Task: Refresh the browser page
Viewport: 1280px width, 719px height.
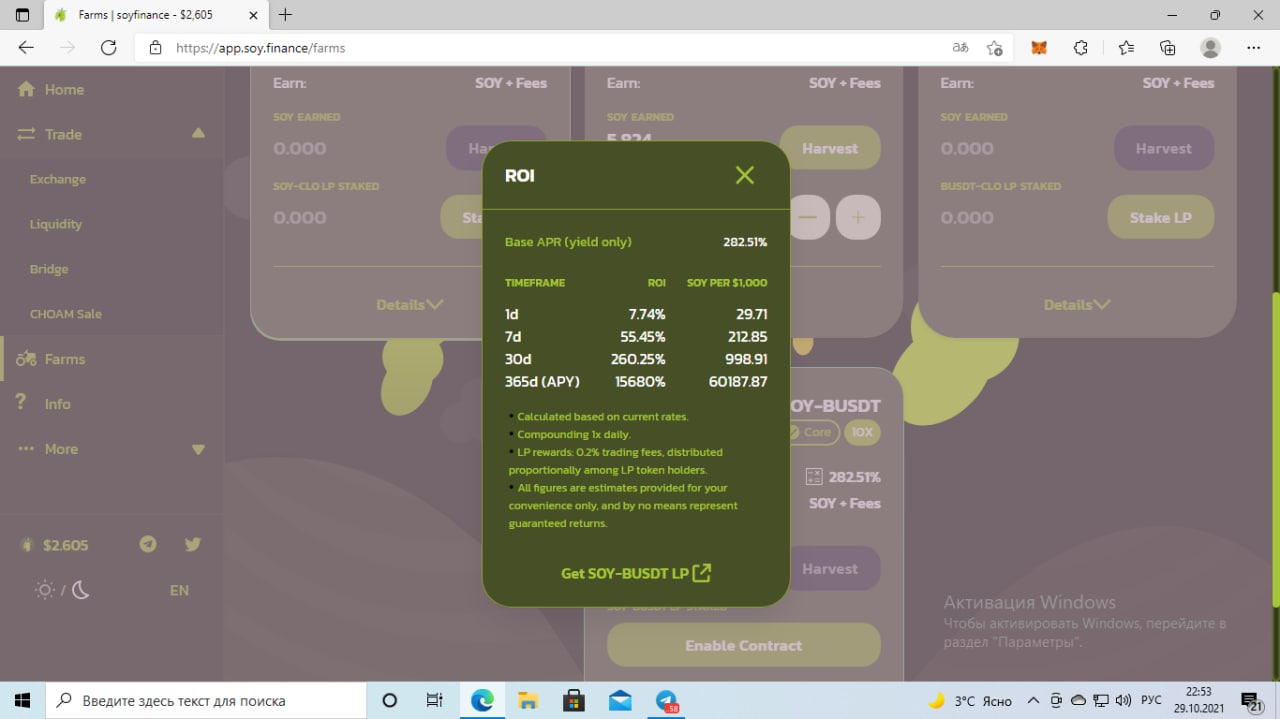Action: [109, 47]
